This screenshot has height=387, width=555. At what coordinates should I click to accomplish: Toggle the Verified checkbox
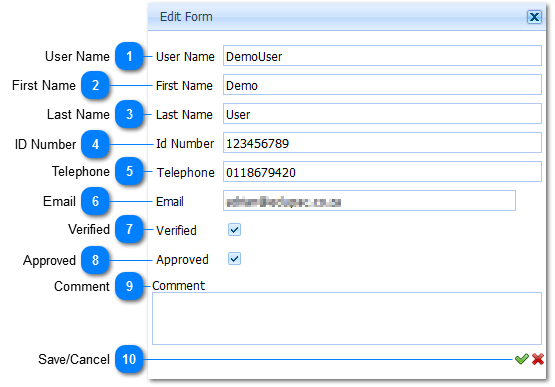(x=234, y=230)
